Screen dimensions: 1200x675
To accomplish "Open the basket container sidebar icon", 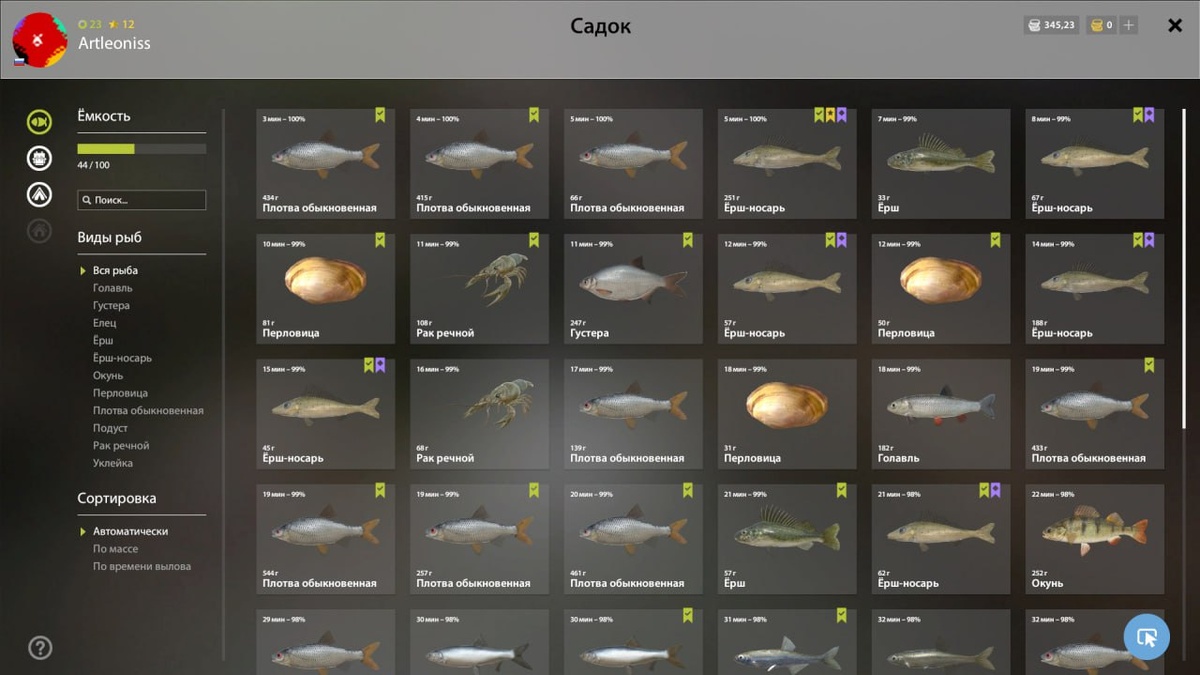I will [x=39, y=158].
